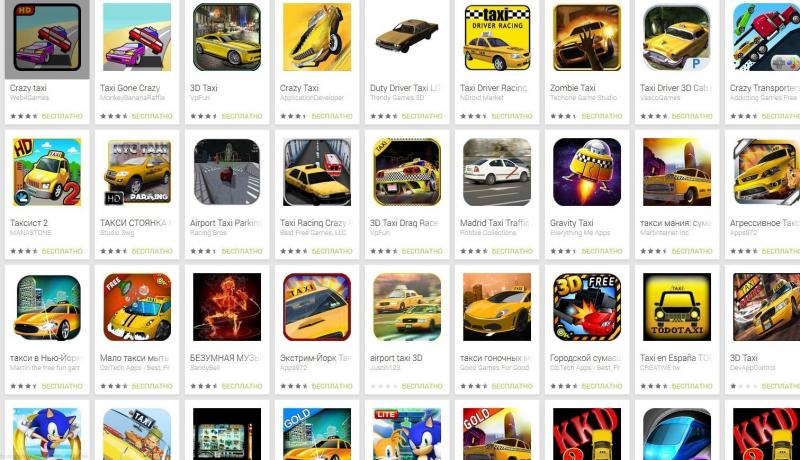The image size is (800, 460).
Task: Open the Taxi Gone Crazy title link
Action: click(130, 88)
